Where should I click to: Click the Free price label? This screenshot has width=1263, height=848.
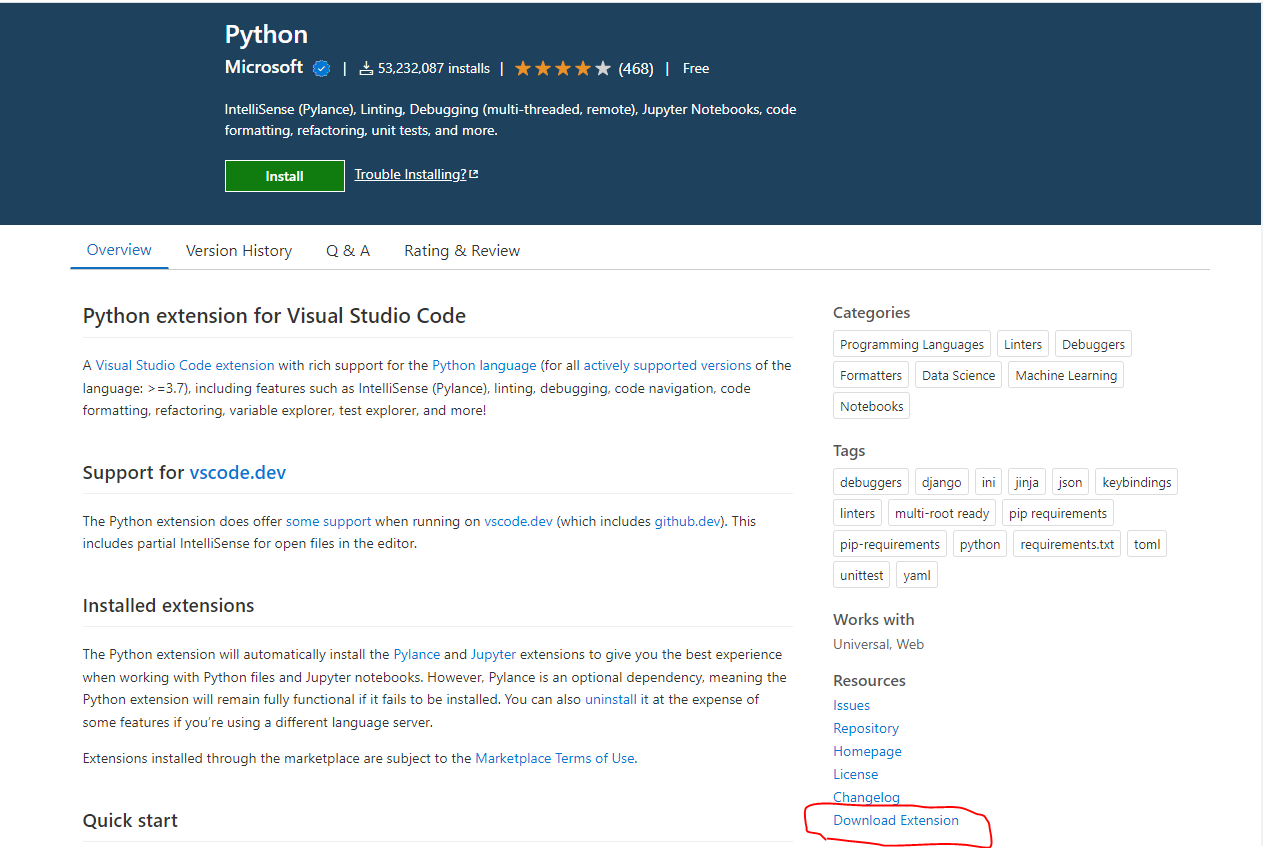[x=696, y=68]
